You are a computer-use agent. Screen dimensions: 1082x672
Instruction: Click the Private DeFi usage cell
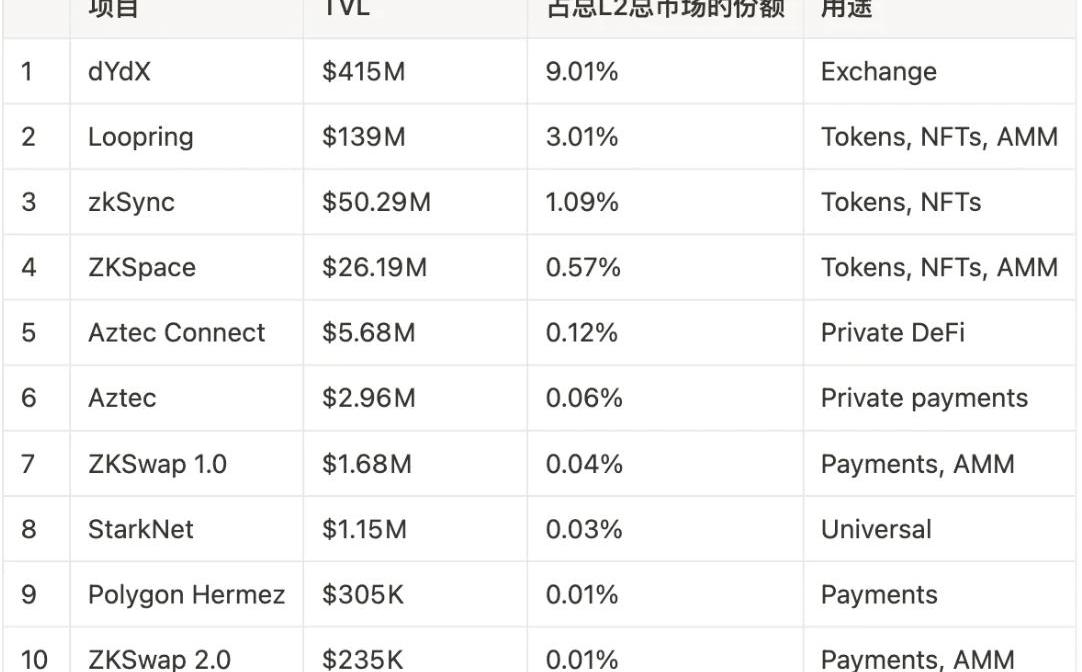pos(892,333)
